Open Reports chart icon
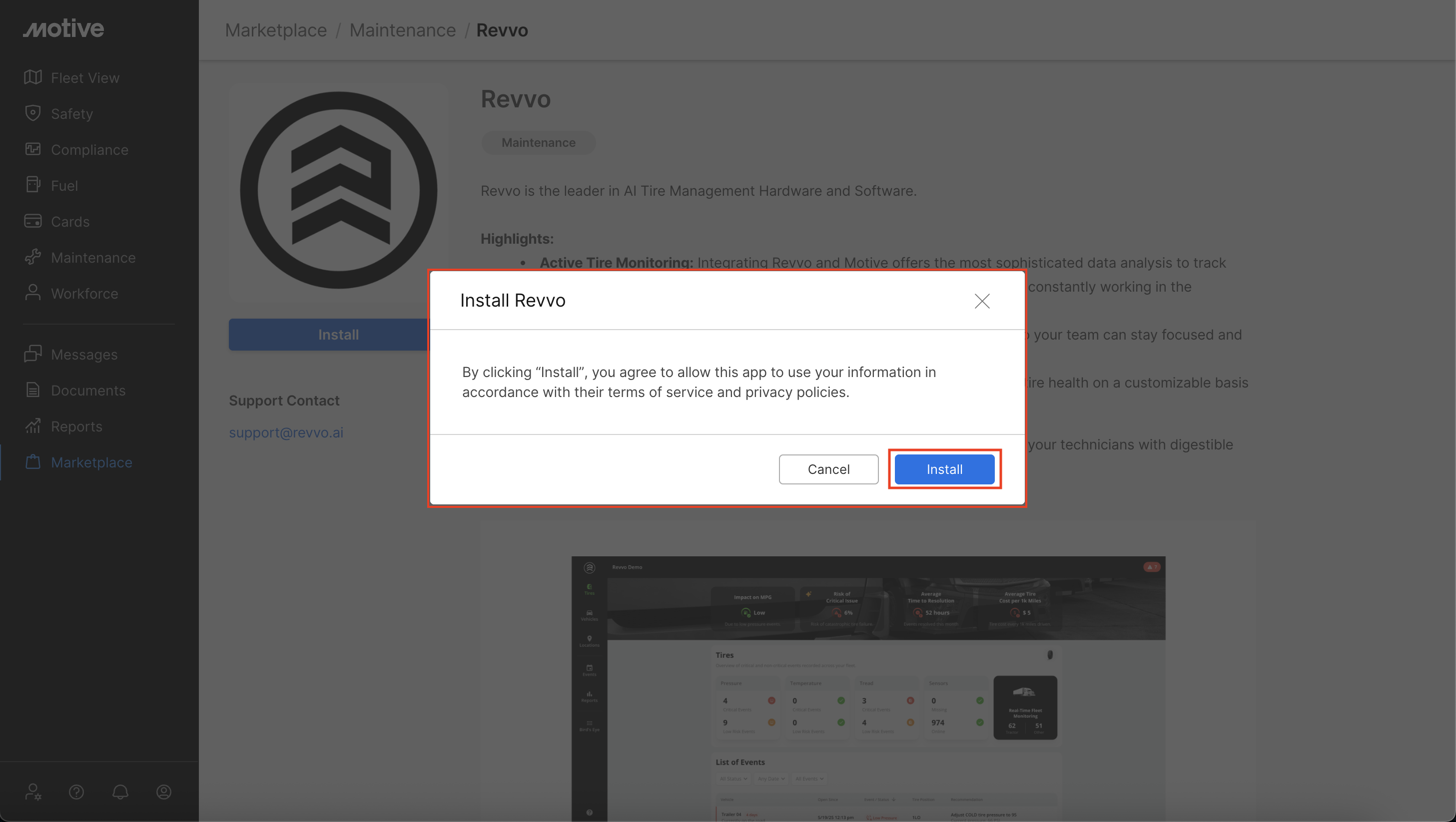This screenshot has height=822, width=1456. (33, 426)
